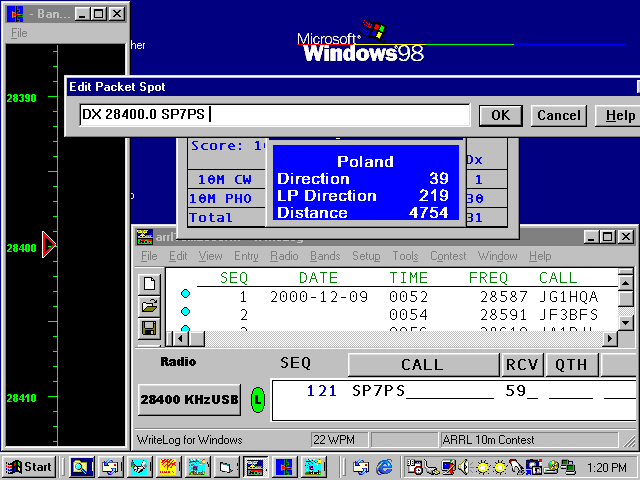Screen dimensions: 640x480
Task: Click call JG1HQA in log row 1
Action: (x=569, y=297)
